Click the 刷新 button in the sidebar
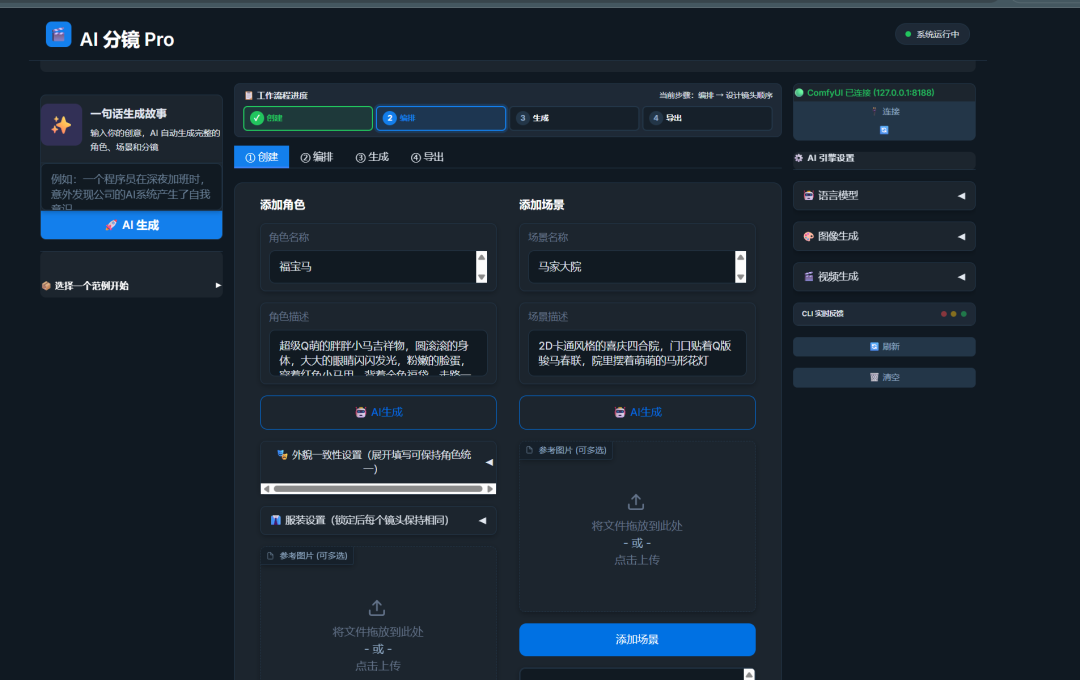 (883, 346)
